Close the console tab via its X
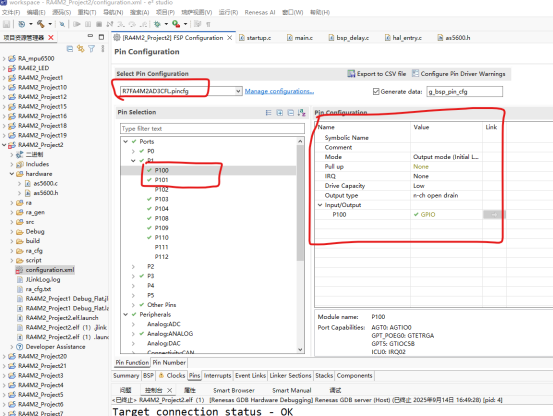Viewport: 553px width, 416px height. point(170,390)
